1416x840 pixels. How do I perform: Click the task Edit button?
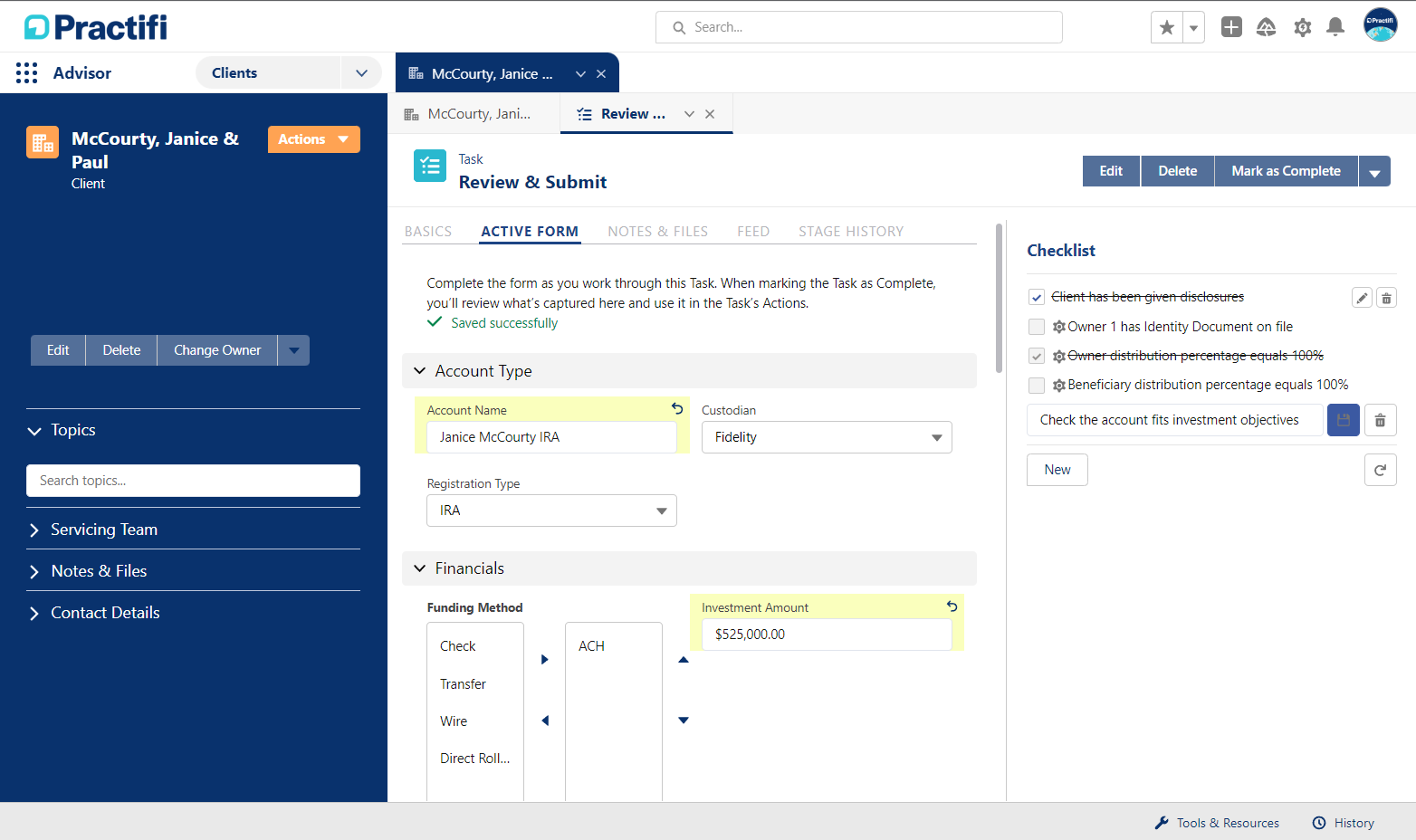(1111, 171)
